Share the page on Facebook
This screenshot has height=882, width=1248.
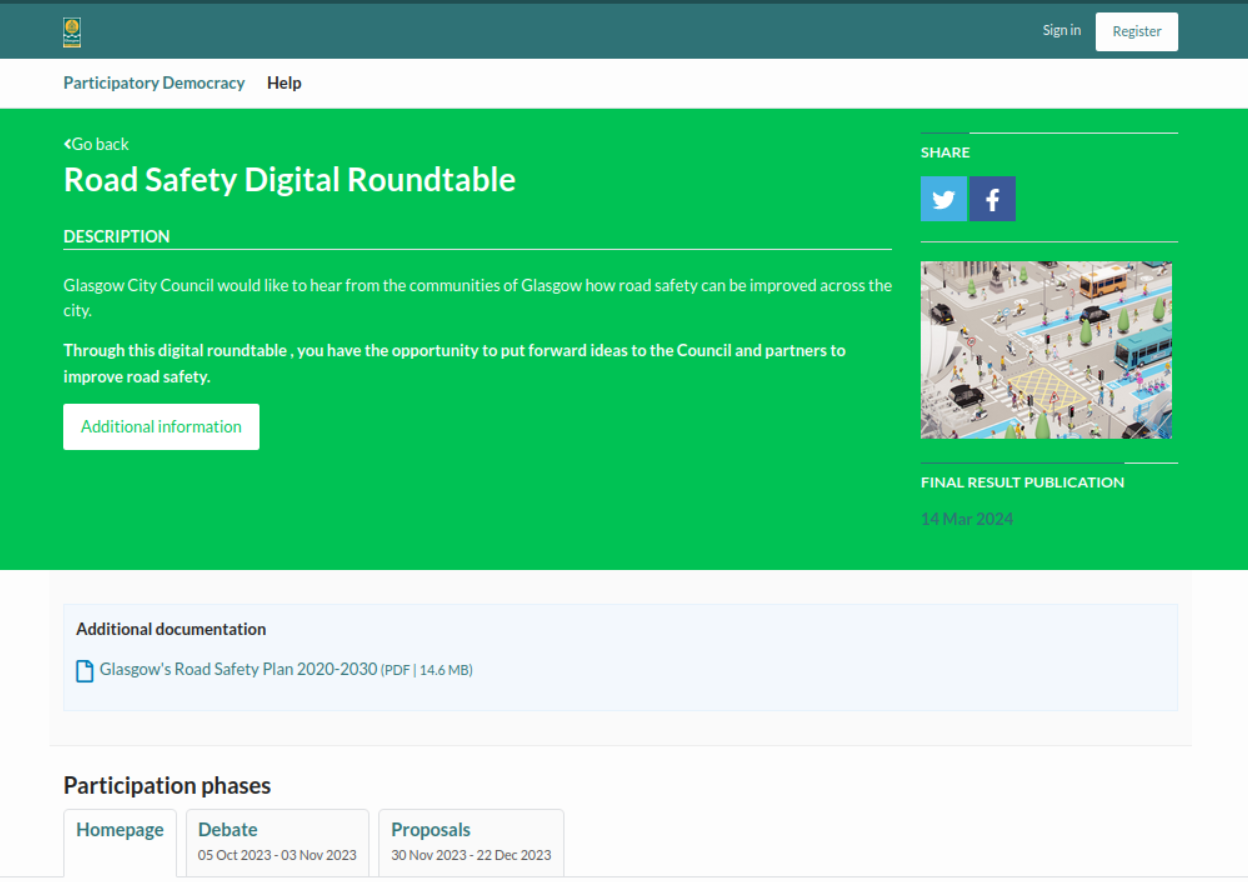point(992,199)
